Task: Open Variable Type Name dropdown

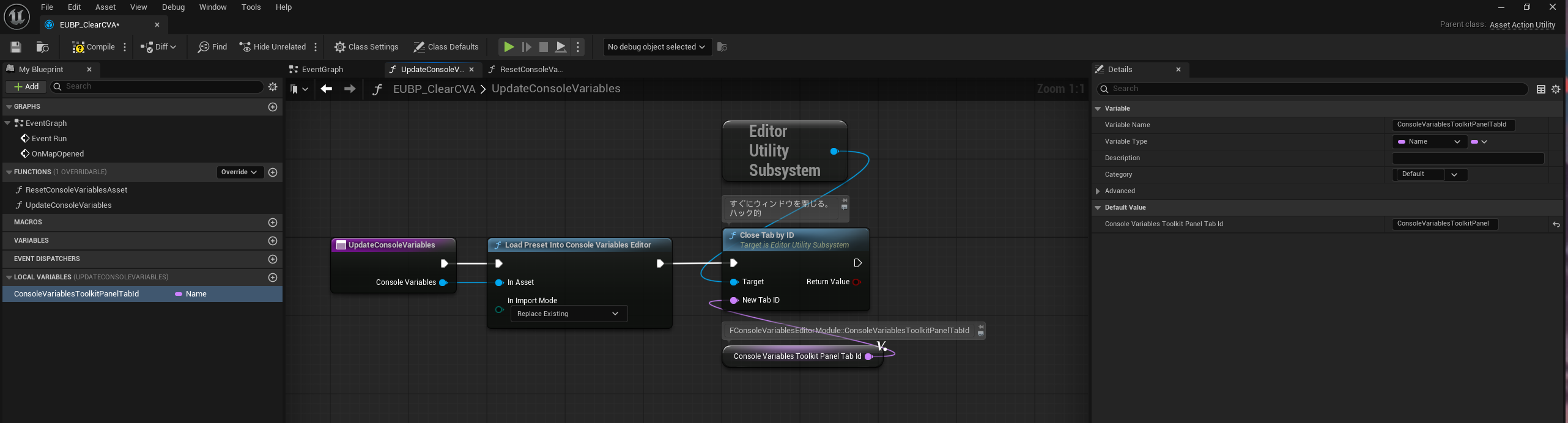Action: pos(1429,142)
